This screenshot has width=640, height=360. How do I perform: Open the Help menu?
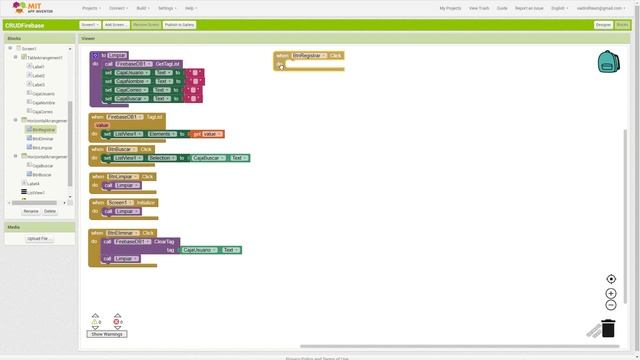click(191, 8)
